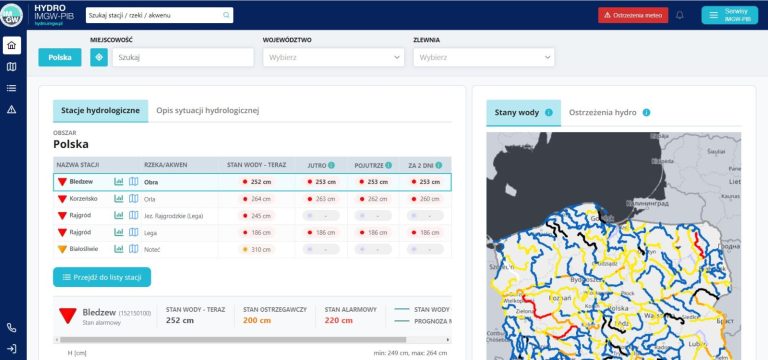Click the search magnifier icon in top bar
The image size is (768, 360).
(x=226, y=15)
